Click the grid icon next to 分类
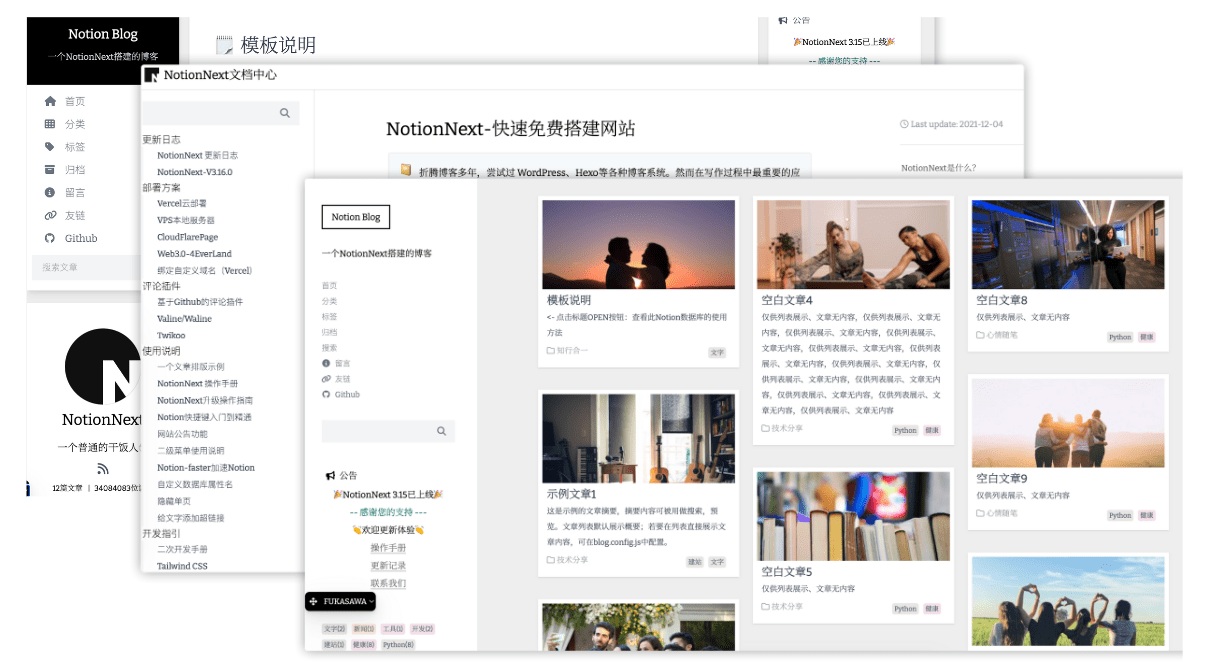1213x669 pixels. point(50,124)
